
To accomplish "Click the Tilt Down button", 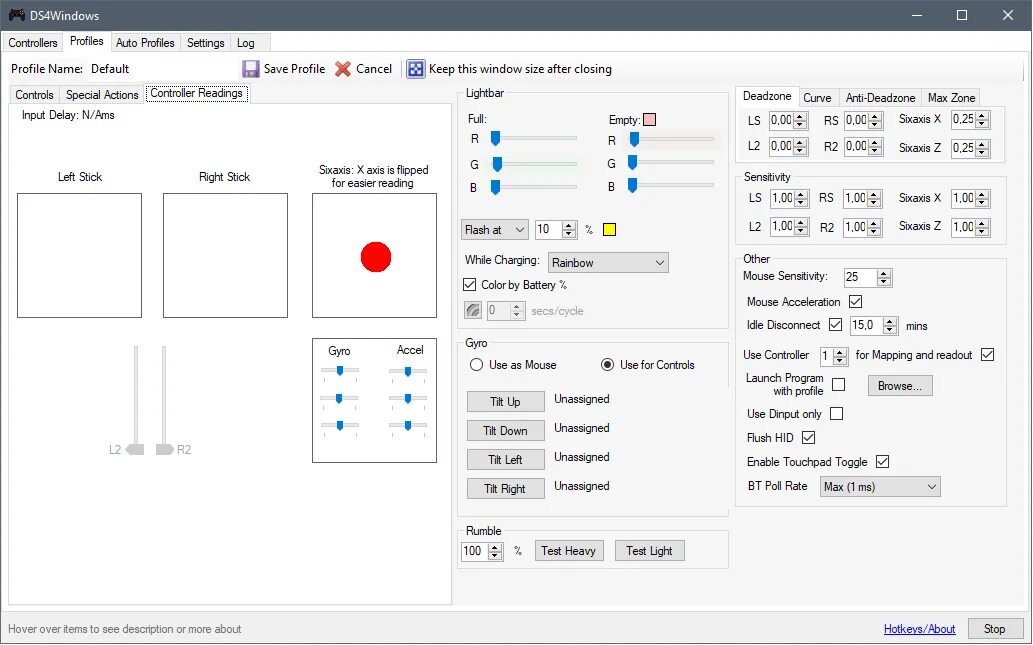I will [505, 430].
